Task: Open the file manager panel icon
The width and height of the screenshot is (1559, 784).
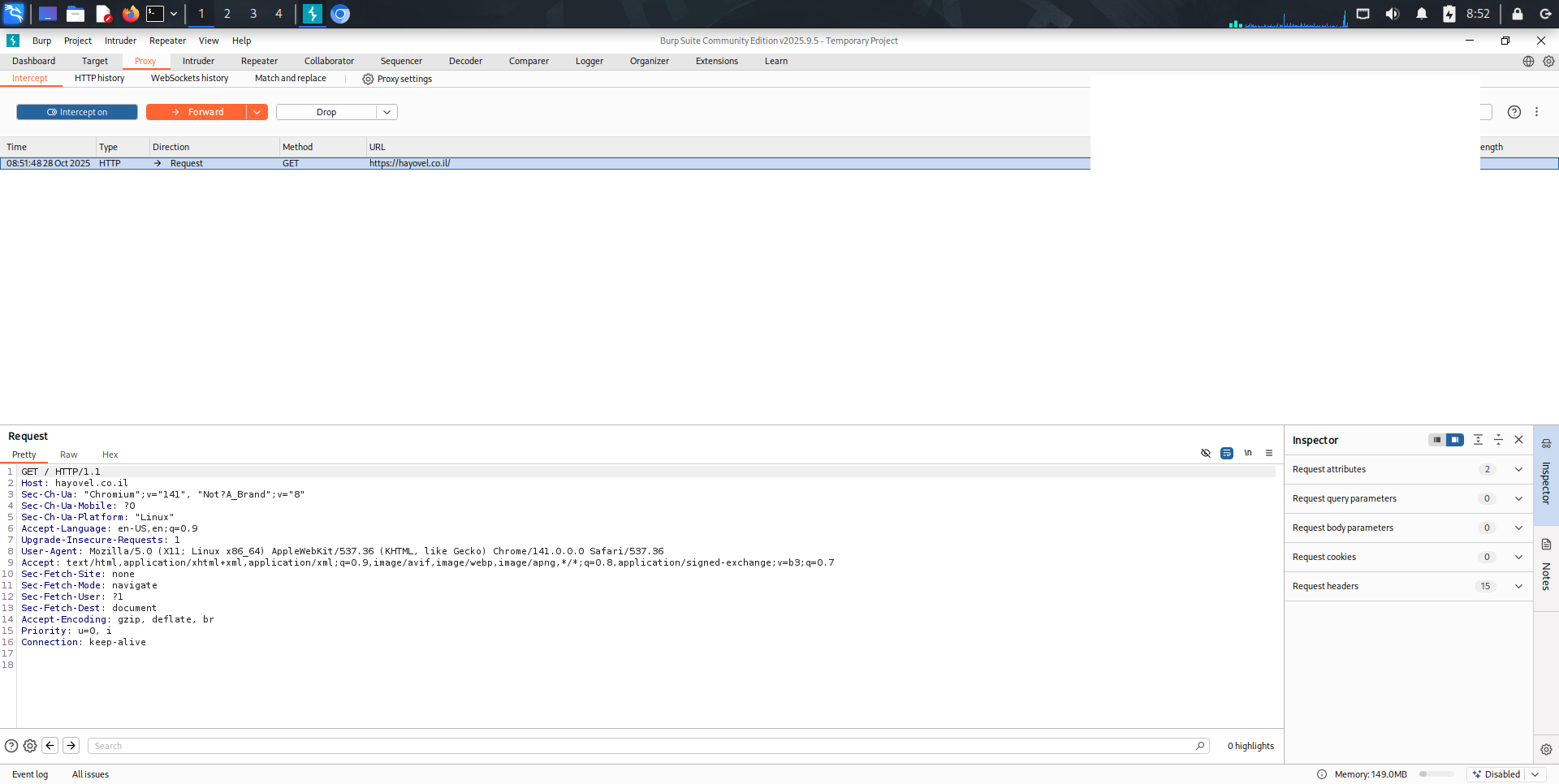Action: 76,14
